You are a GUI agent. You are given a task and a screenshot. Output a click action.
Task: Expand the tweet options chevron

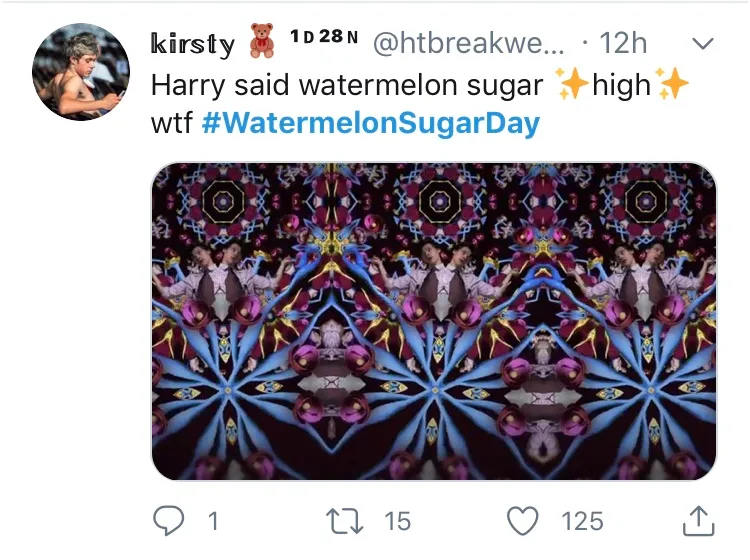coord(703,44)
